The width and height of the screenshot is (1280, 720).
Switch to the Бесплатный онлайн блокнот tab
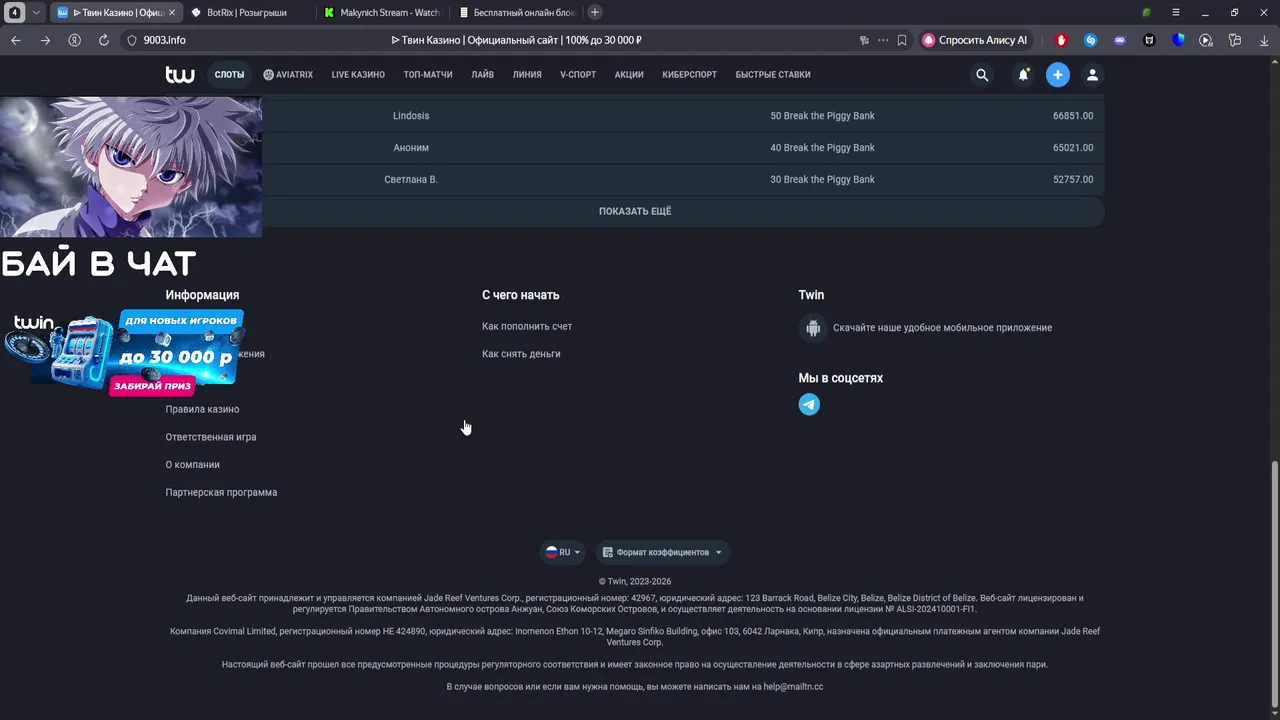click(517, 13)
